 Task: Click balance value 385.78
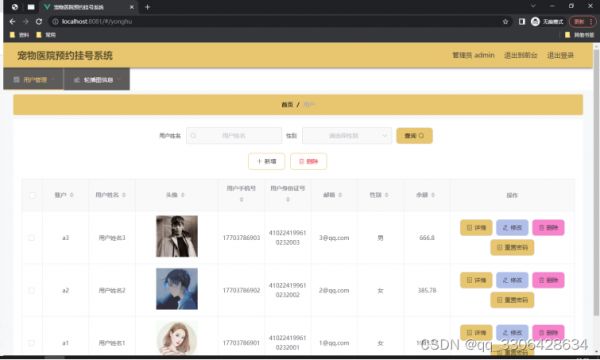click(427, 290)
